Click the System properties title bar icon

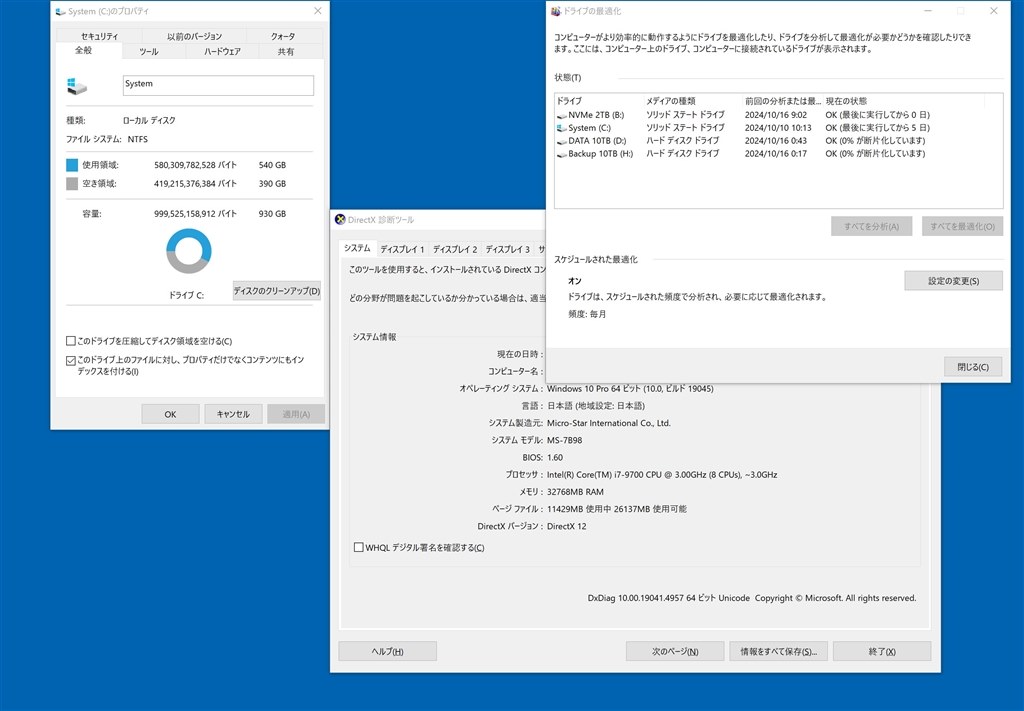[x=61, y=11]
